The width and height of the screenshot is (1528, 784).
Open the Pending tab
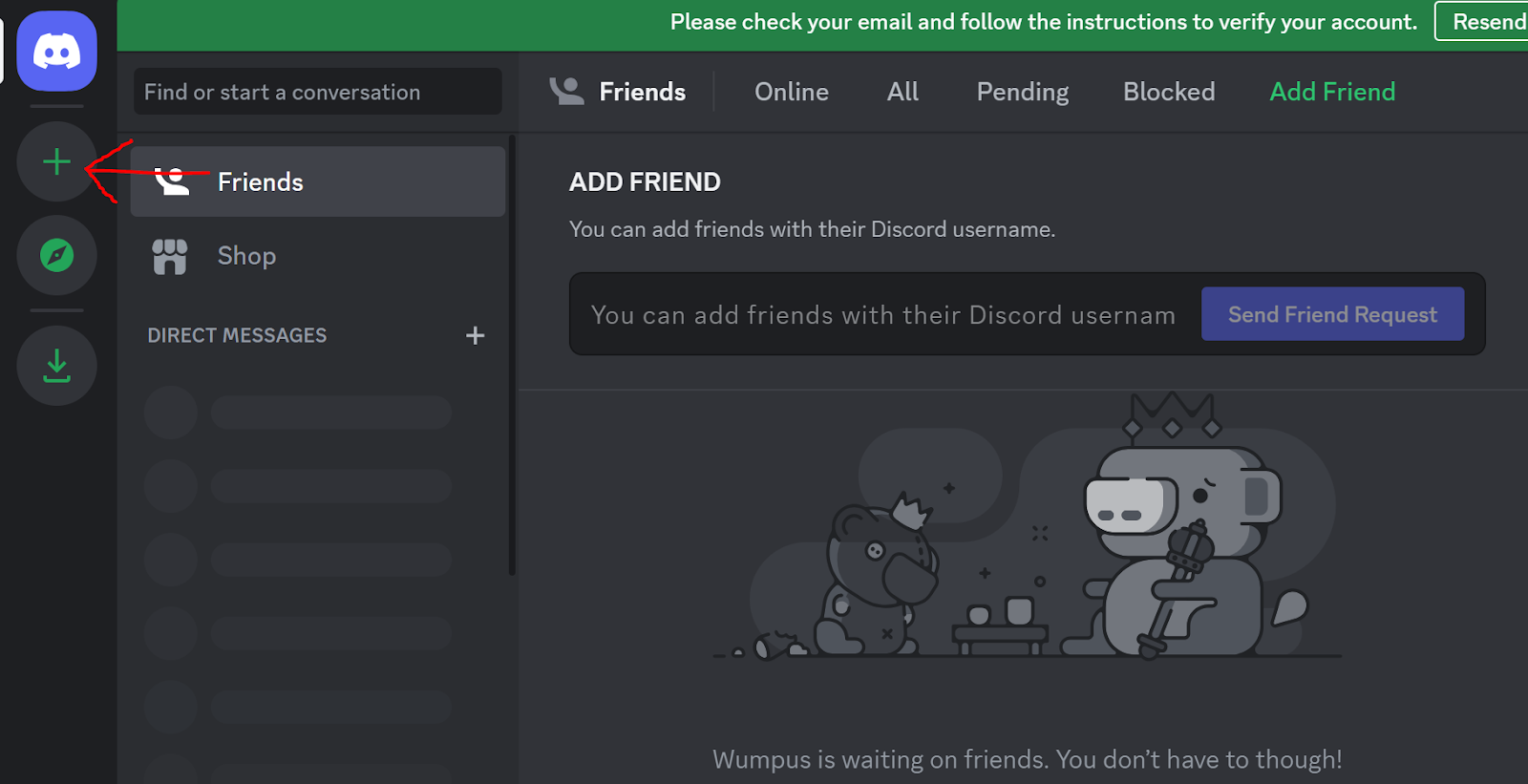pos(1022,92)
